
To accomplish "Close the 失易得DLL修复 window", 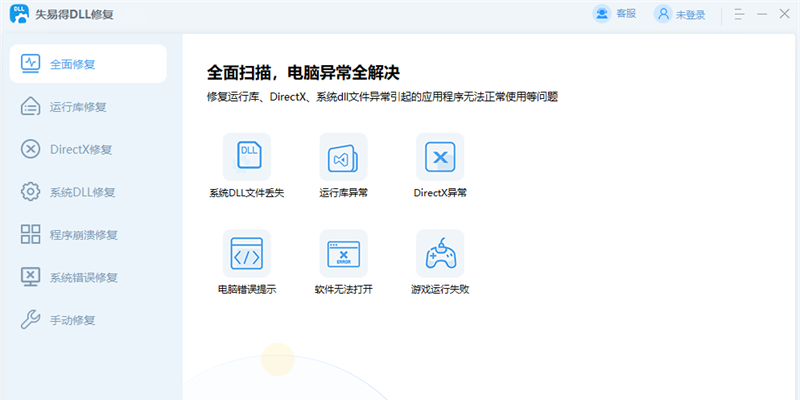I will click(x=784, y=14).
